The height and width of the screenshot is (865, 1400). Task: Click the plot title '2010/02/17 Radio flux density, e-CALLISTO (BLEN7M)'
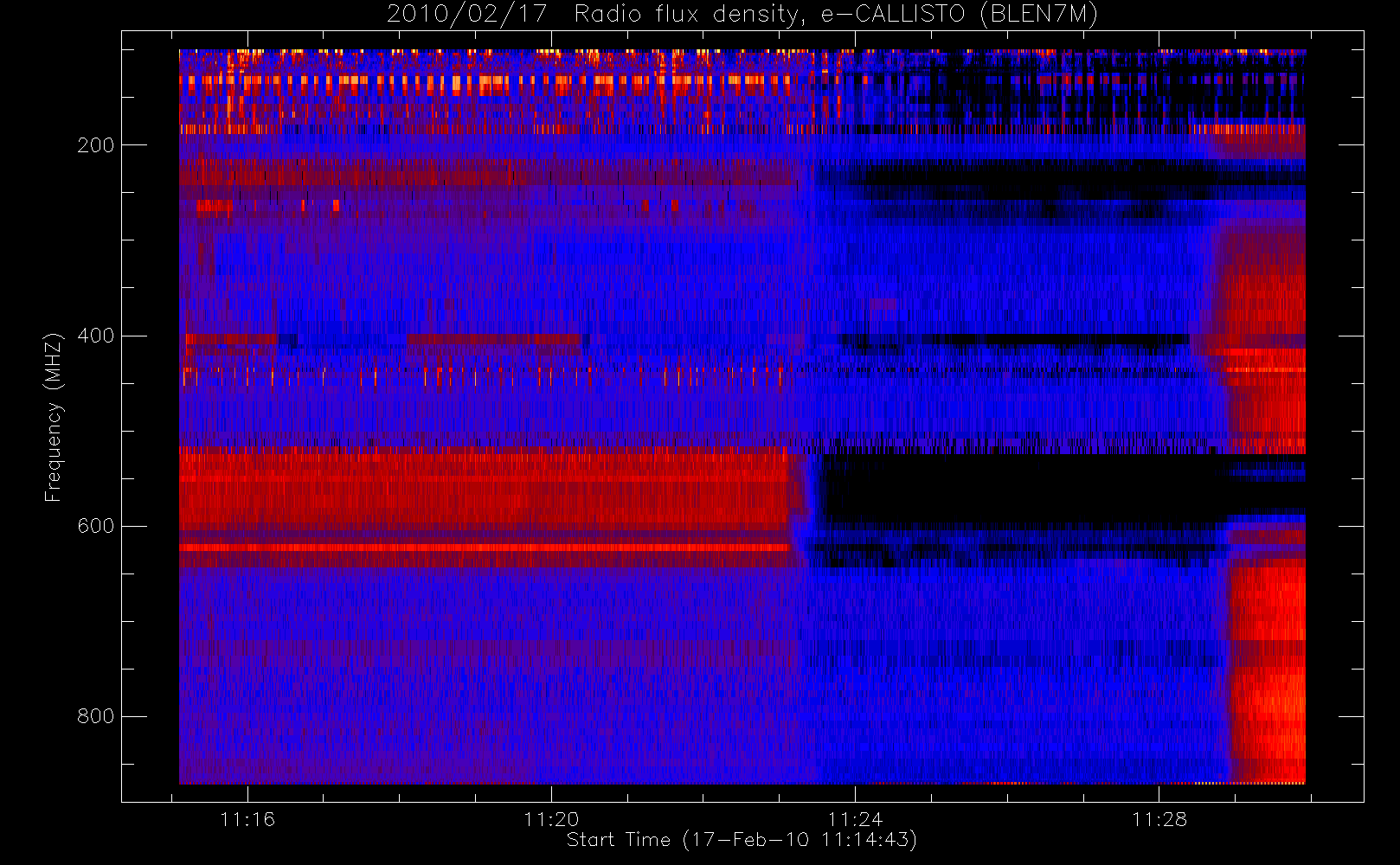click(x=742, y=15)
